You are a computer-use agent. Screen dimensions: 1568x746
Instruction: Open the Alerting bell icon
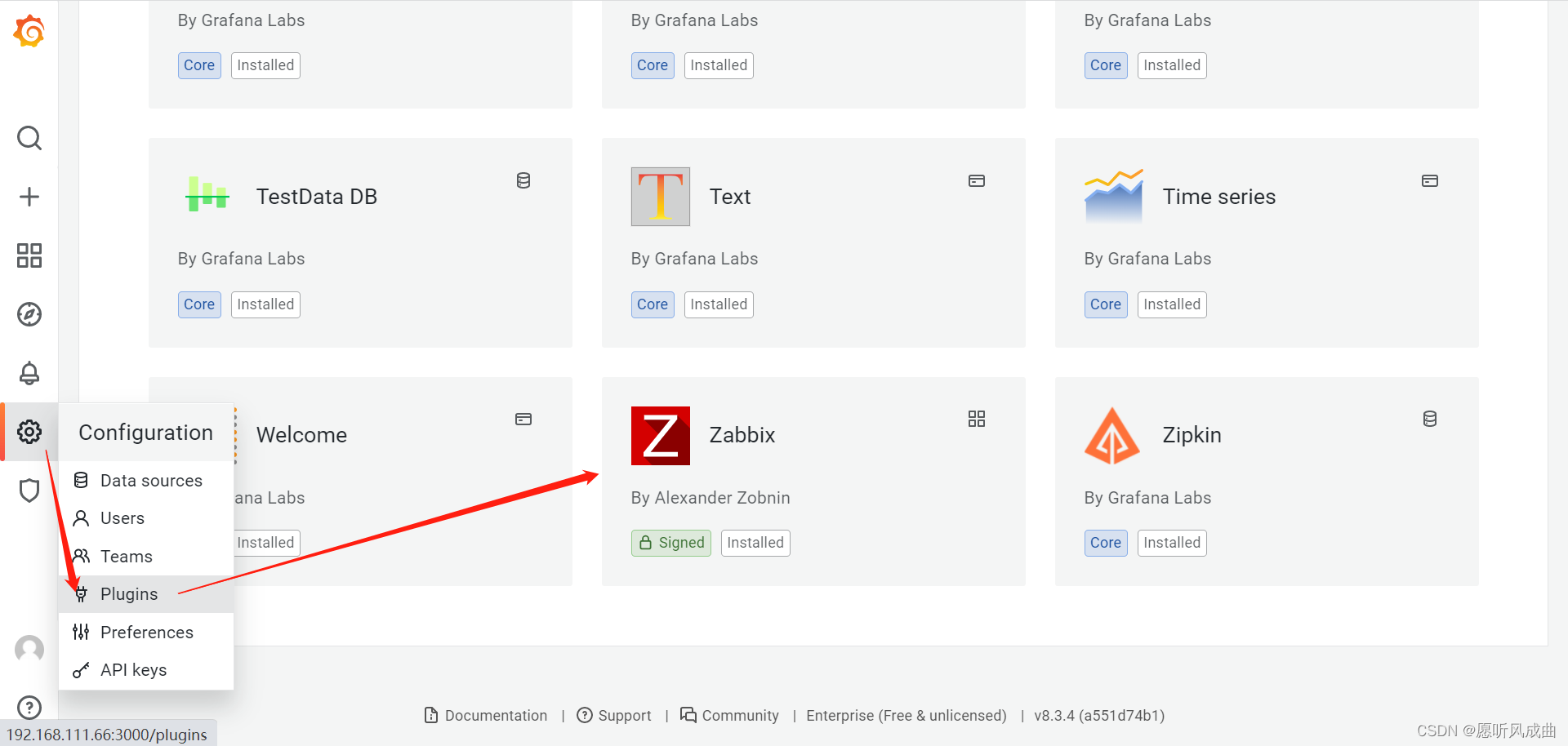[29, 373]
